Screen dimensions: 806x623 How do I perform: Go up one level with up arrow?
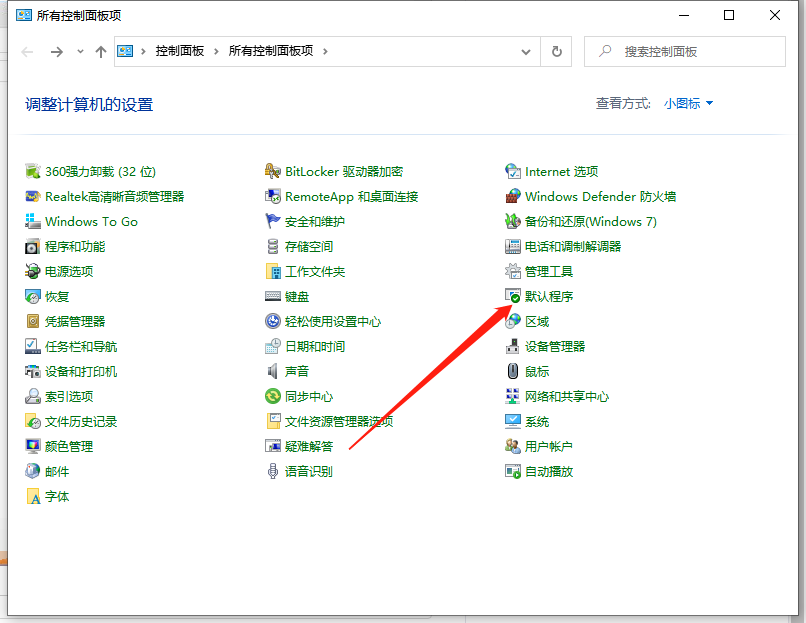tap(100, 52)
